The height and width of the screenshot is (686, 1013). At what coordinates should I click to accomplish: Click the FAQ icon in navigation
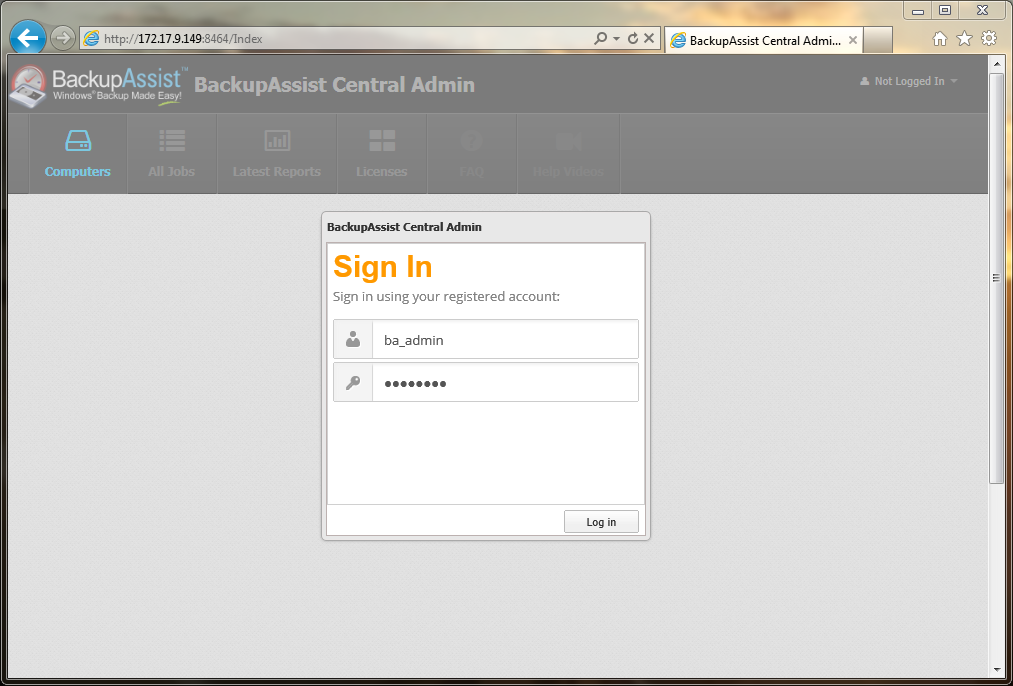pyautogui.click(x=471, y=141)
